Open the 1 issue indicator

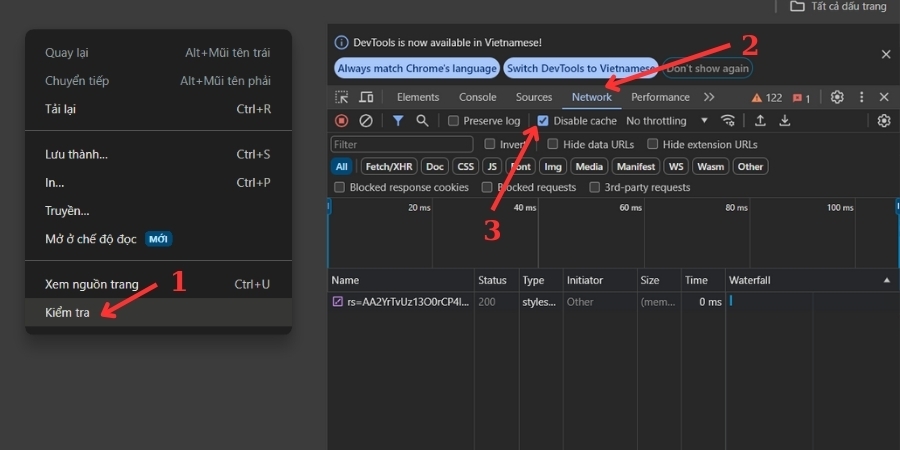coord(801,98)
